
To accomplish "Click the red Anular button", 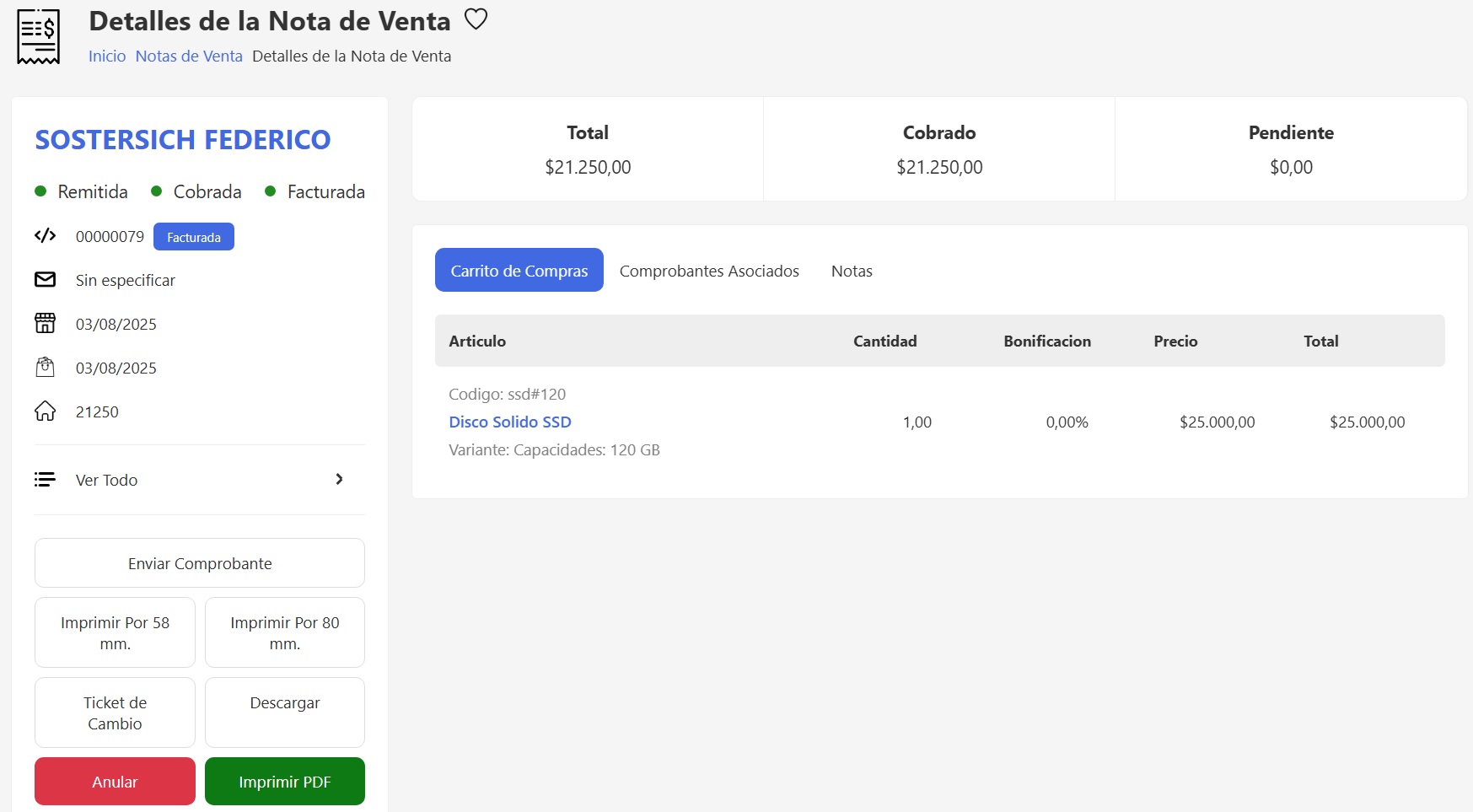I will pyautogui.click(x=115, y=782).
